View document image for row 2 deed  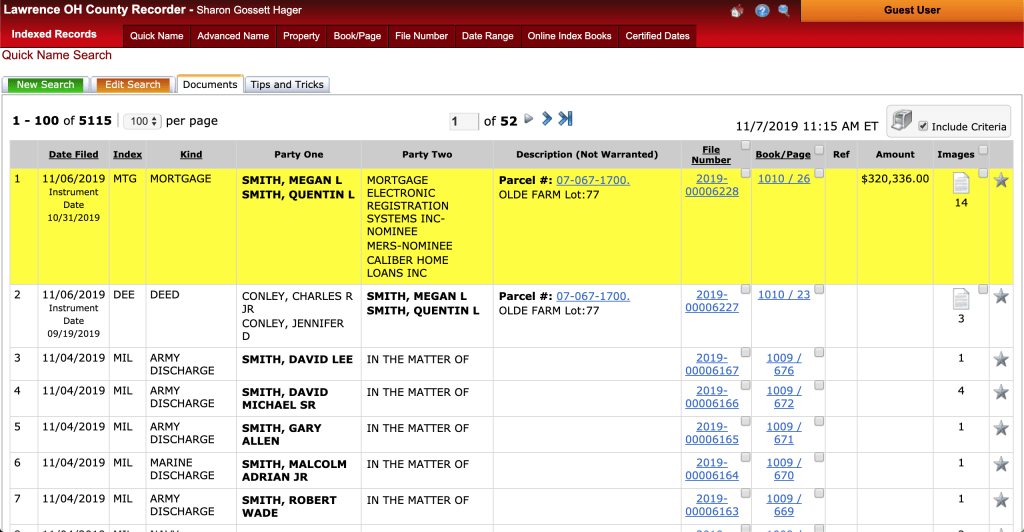coord(961,300)
